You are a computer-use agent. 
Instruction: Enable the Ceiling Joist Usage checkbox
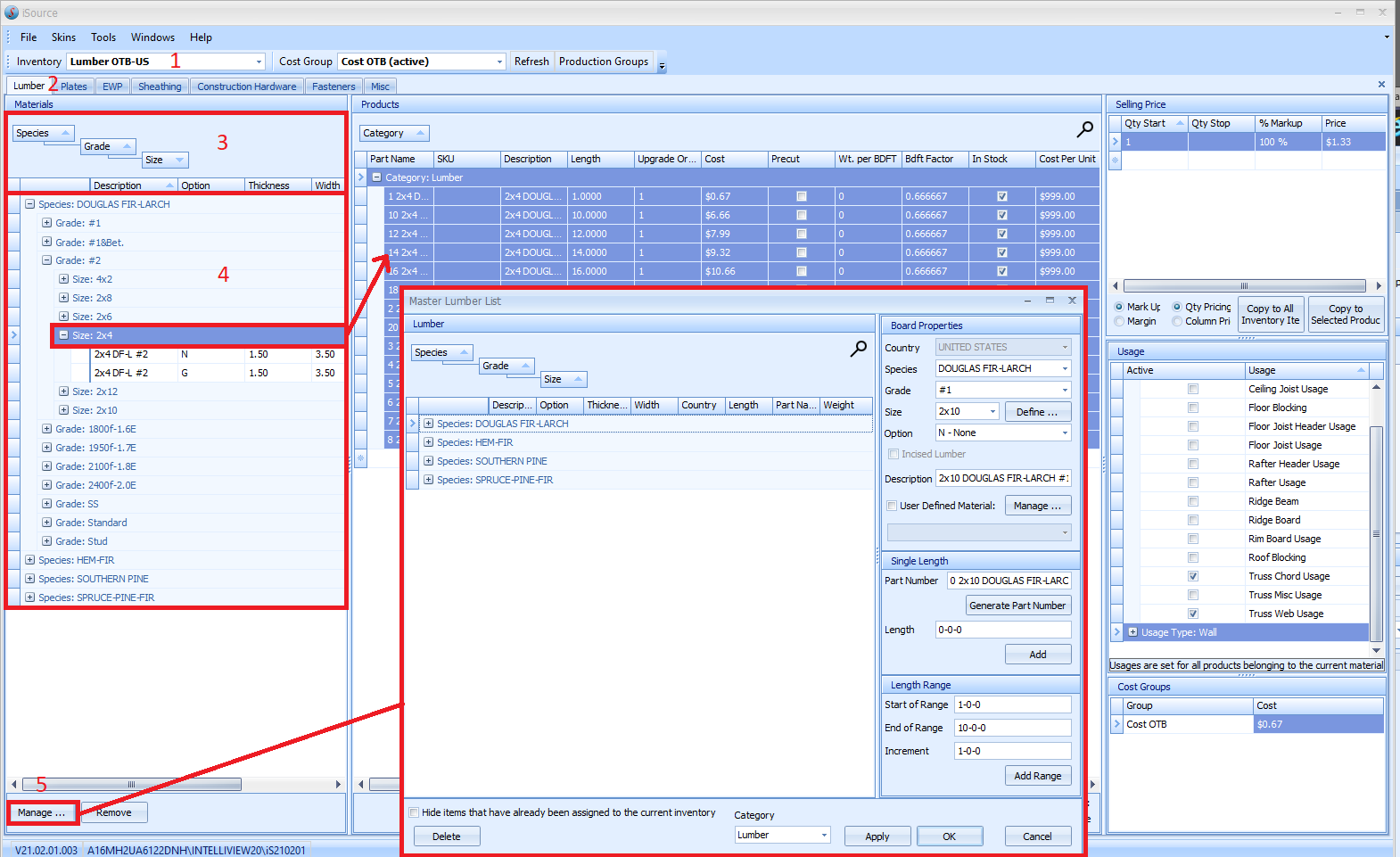pos(1193,389)
